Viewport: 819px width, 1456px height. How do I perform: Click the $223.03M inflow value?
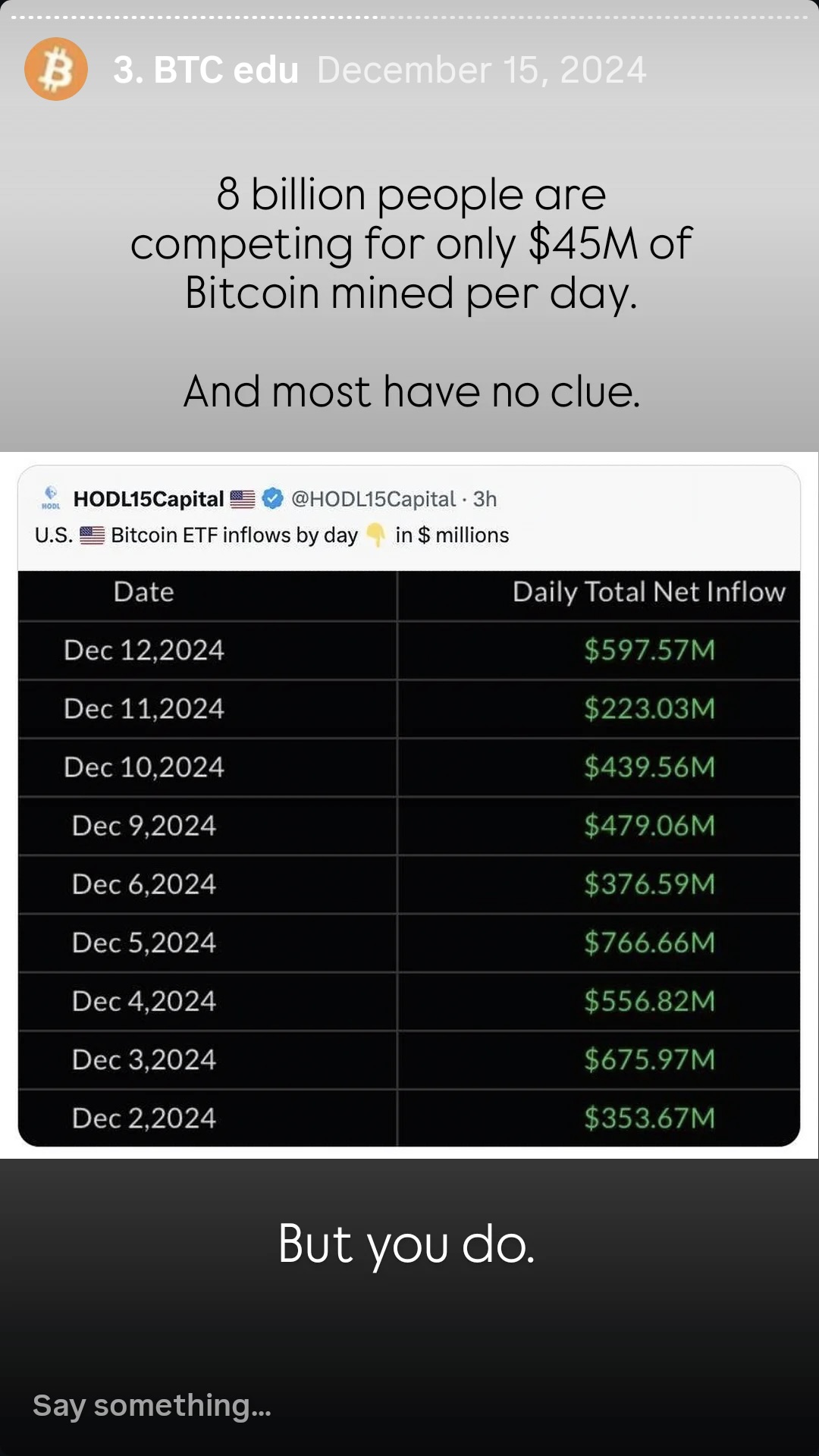point(649,709)
